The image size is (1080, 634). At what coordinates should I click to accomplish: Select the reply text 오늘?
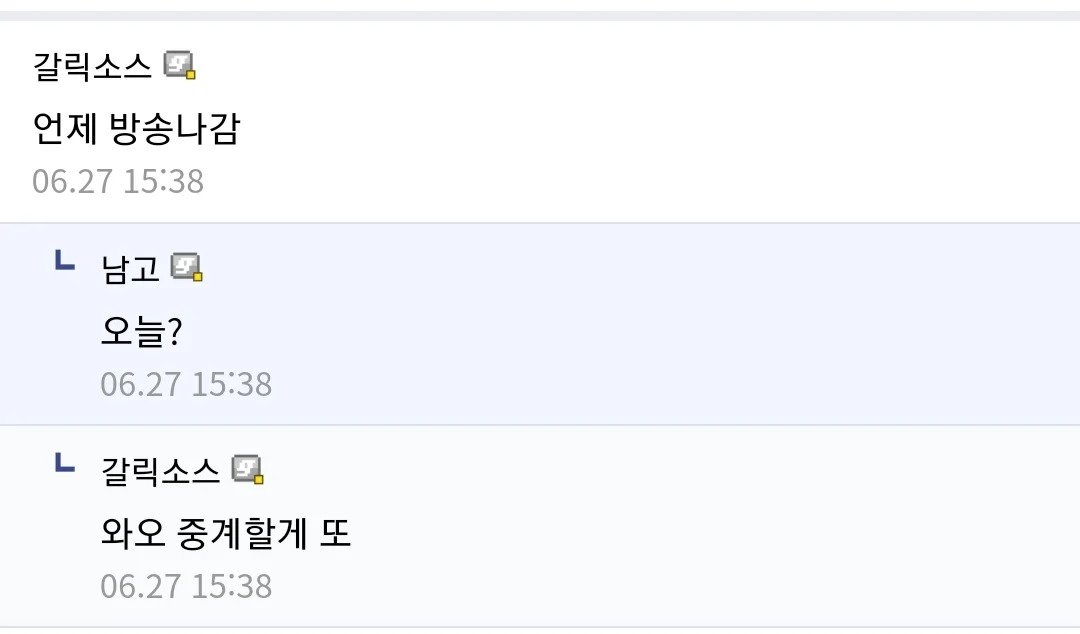point(140,332)
